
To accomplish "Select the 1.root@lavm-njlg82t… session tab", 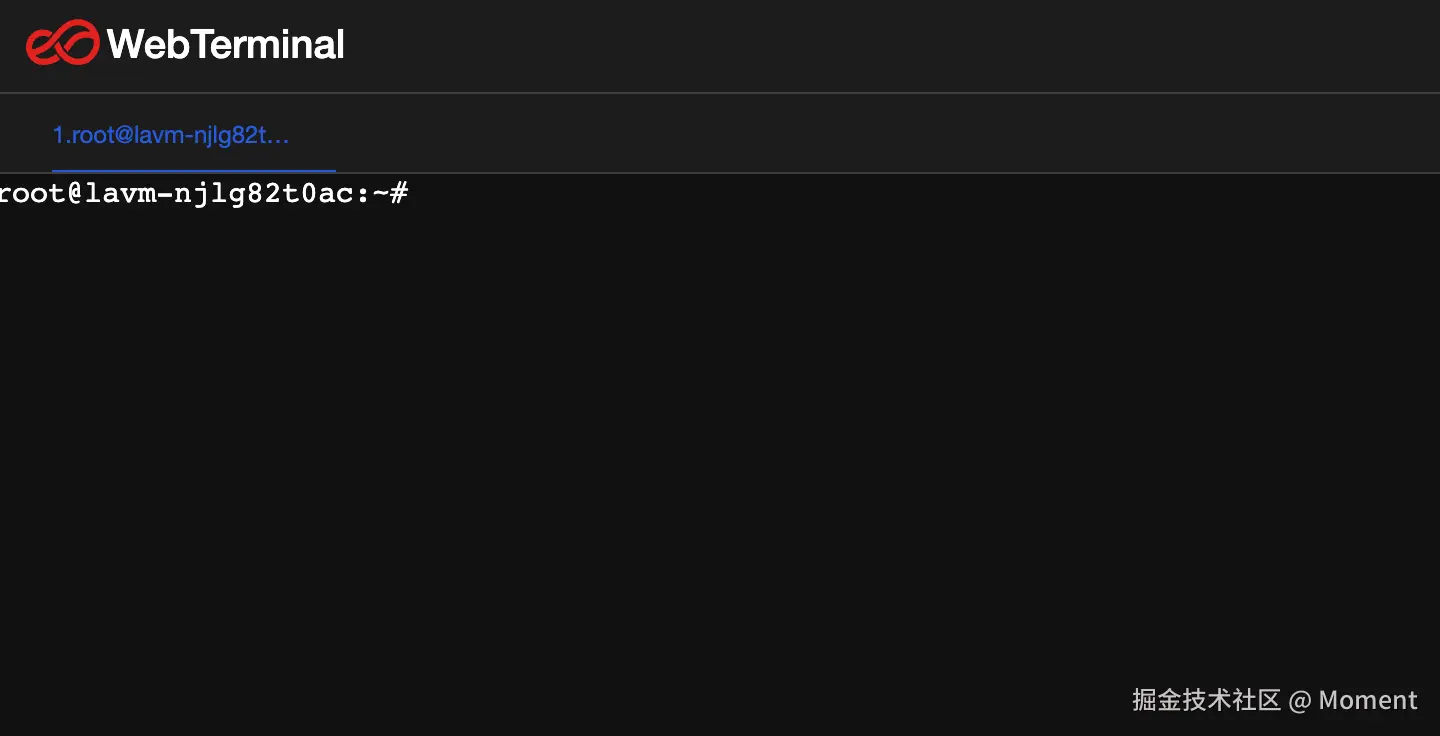I will click(x=171, y=135).
